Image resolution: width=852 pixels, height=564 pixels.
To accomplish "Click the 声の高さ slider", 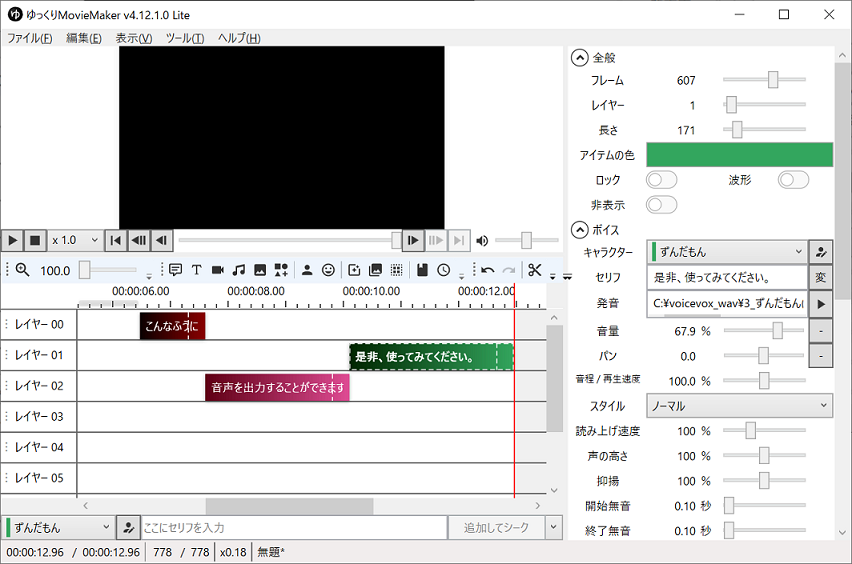I will (764, 455).
